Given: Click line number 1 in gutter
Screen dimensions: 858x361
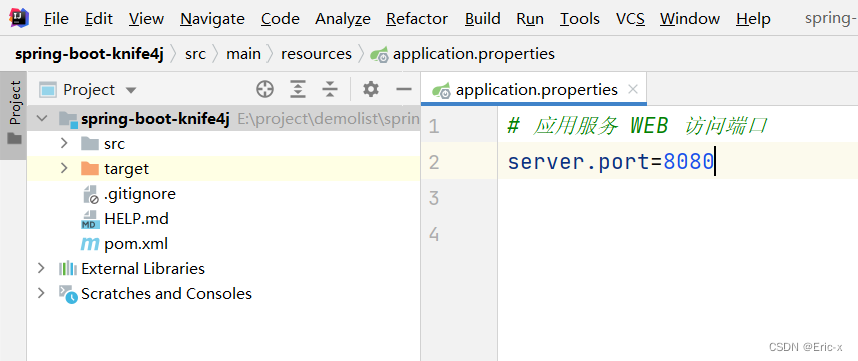Looking at the screenshot, I should 434,127.
